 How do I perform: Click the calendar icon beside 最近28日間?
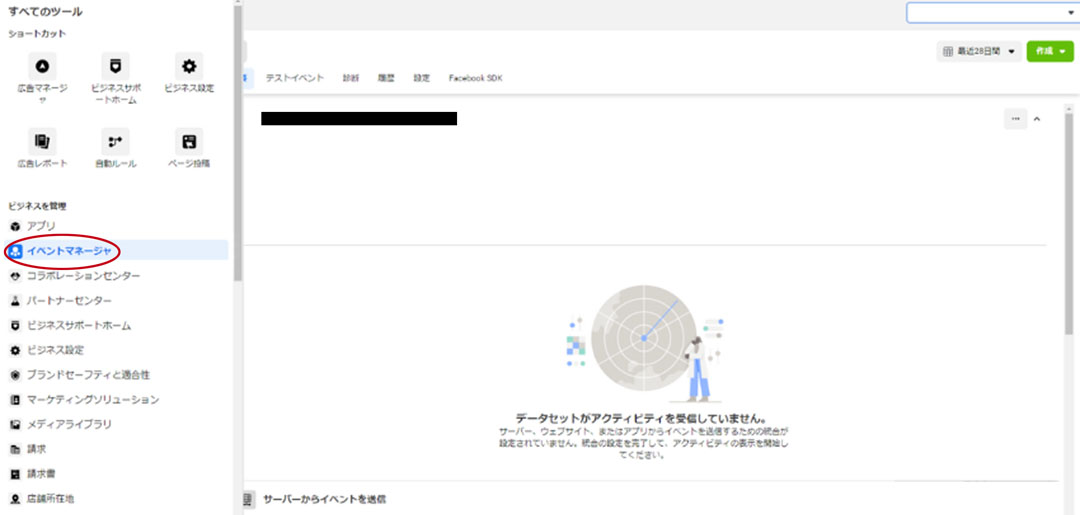pyautogui.click(x=948, y=51)
